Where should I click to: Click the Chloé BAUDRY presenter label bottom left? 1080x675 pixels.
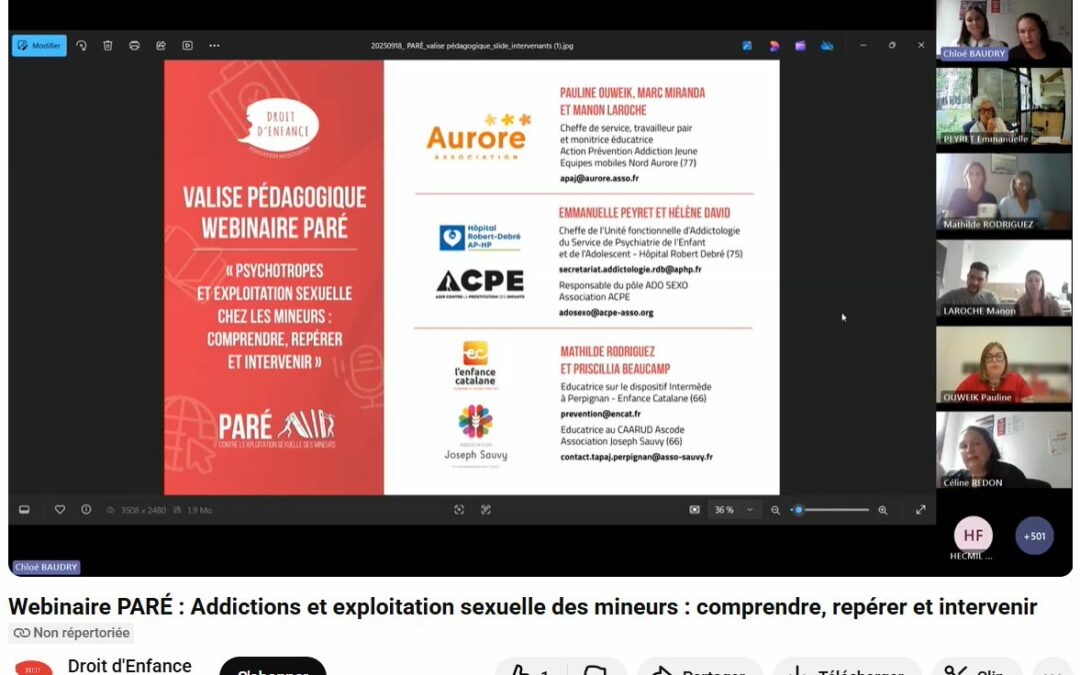point(46,567)
